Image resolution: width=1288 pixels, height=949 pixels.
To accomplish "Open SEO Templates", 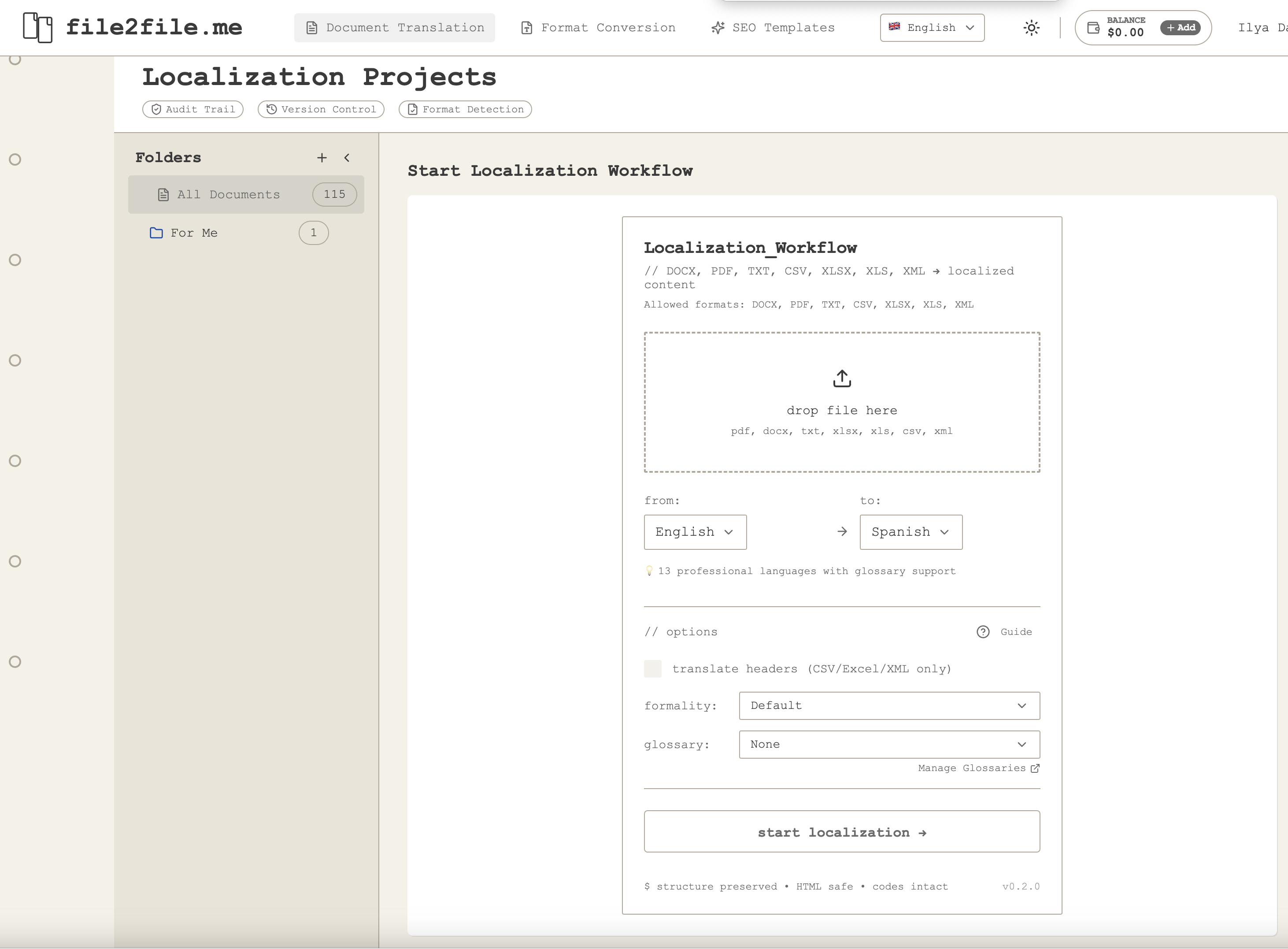I will point(772,27).
